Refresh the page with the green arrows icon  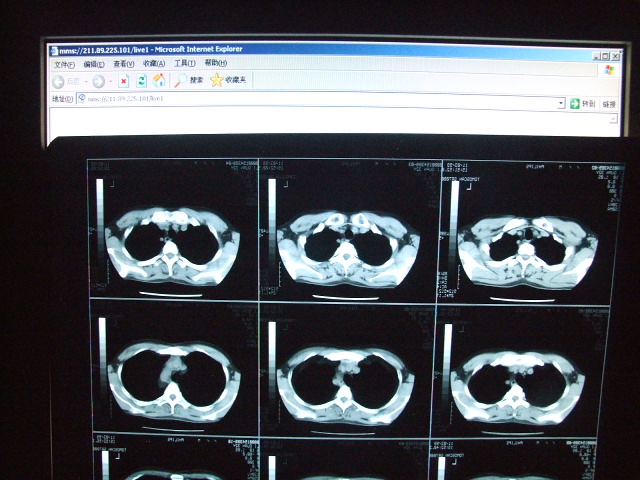(141, 81)
